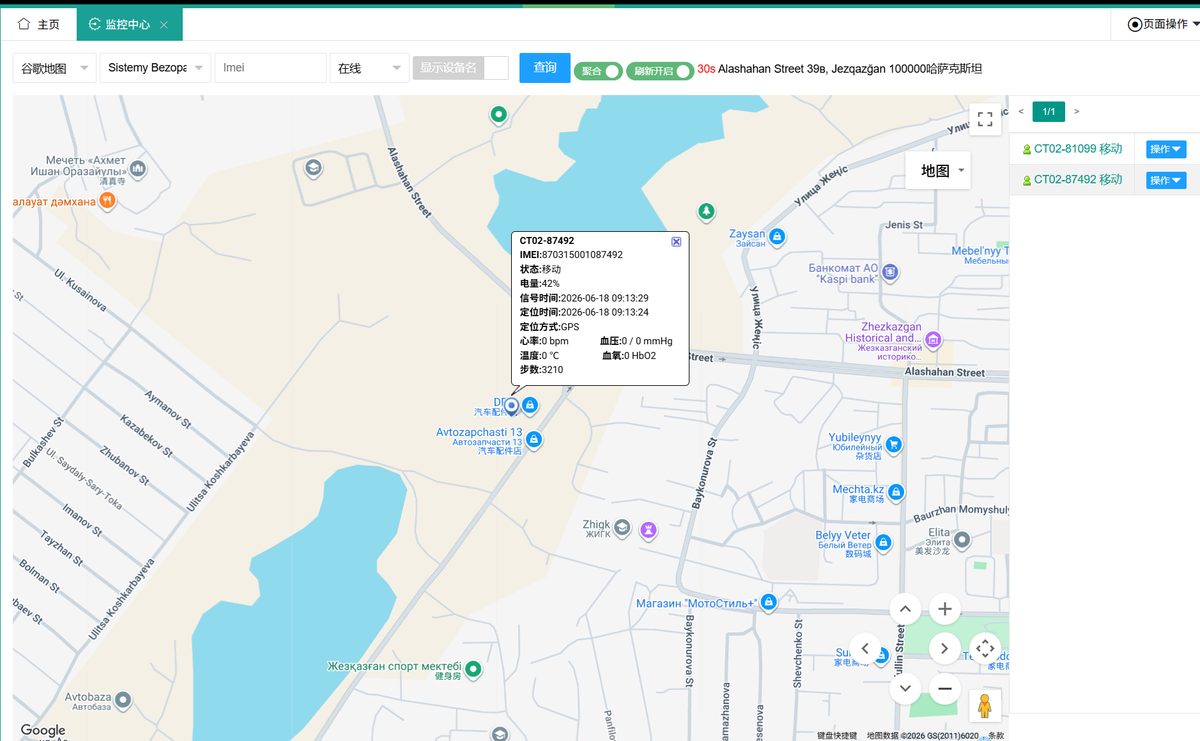
Task: Click the Mechta.kz shop marker
Action: (896, 492)
